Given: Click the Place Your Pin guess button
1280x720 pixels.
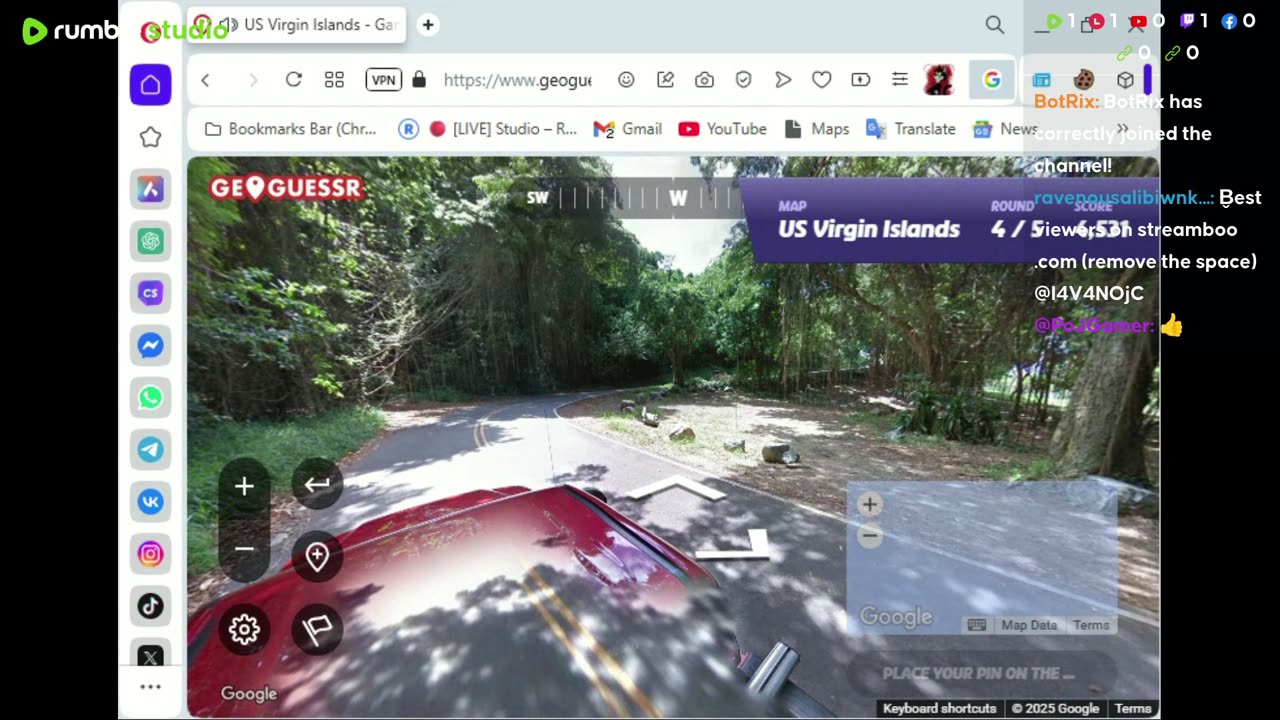Looking at the screenshot, I should 981,673.
